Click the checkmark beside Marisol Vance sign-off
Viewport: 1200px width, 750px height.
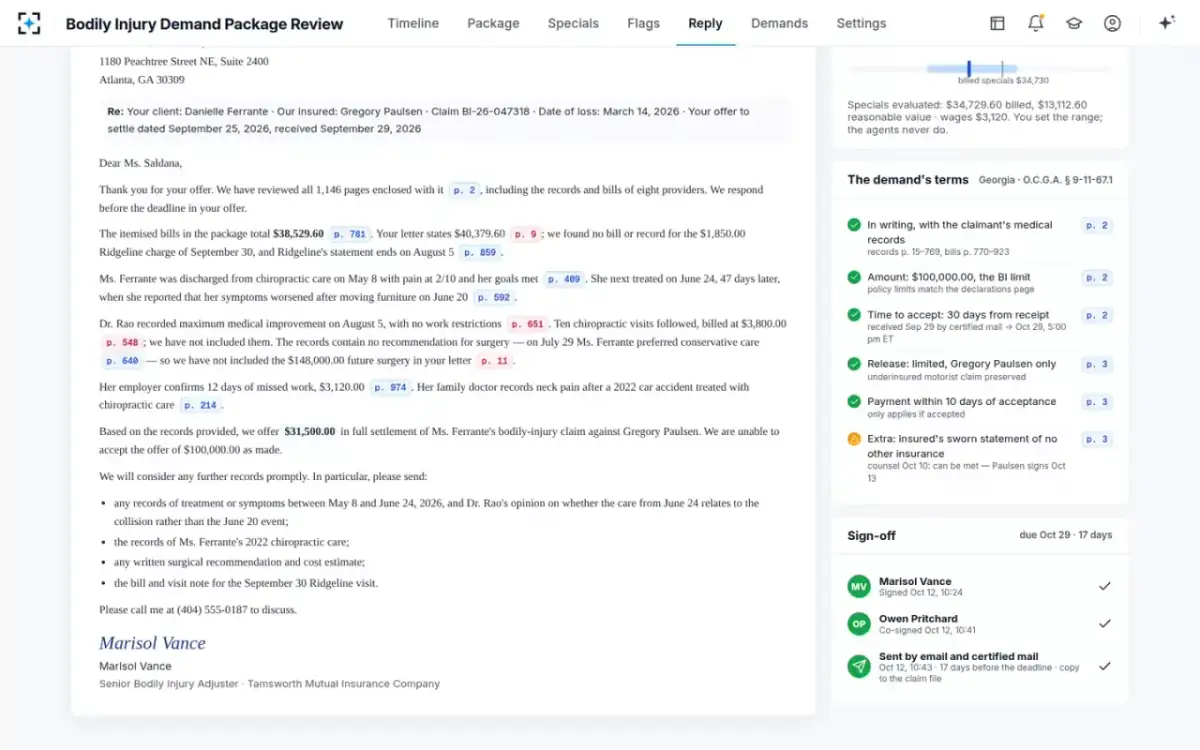click(1105, 586)
